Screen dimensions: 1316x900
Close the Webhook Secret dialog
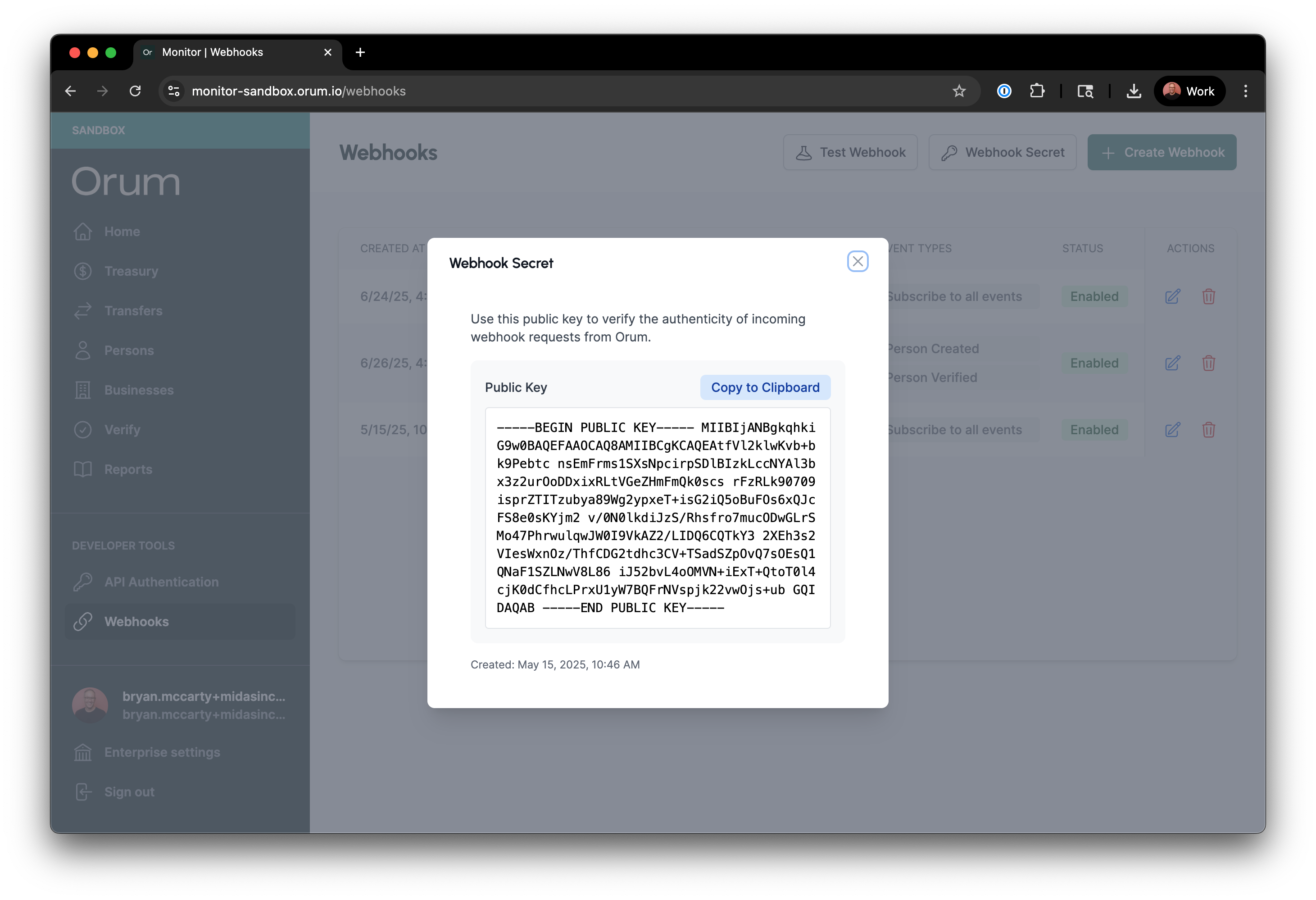(x=858, y=261)
